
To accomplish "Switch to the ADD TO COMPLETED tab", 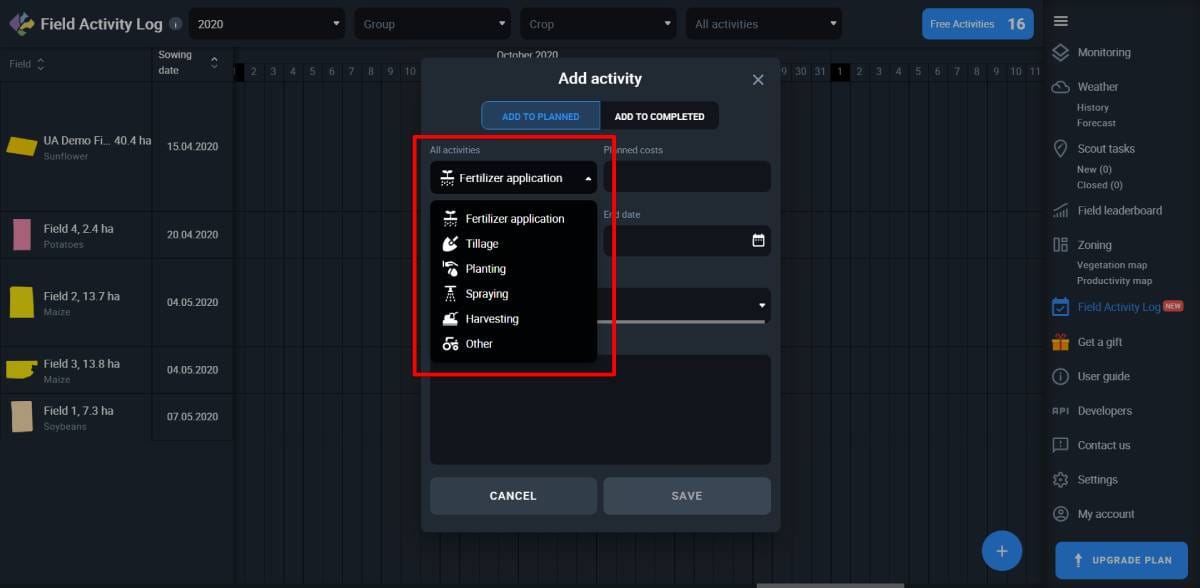I will point(660,115).
